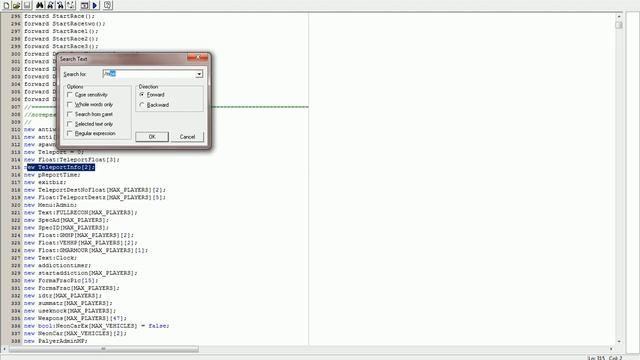Click the Find Next toolbar icon
The height and width of the screenshot is (360, 640).
50,5
